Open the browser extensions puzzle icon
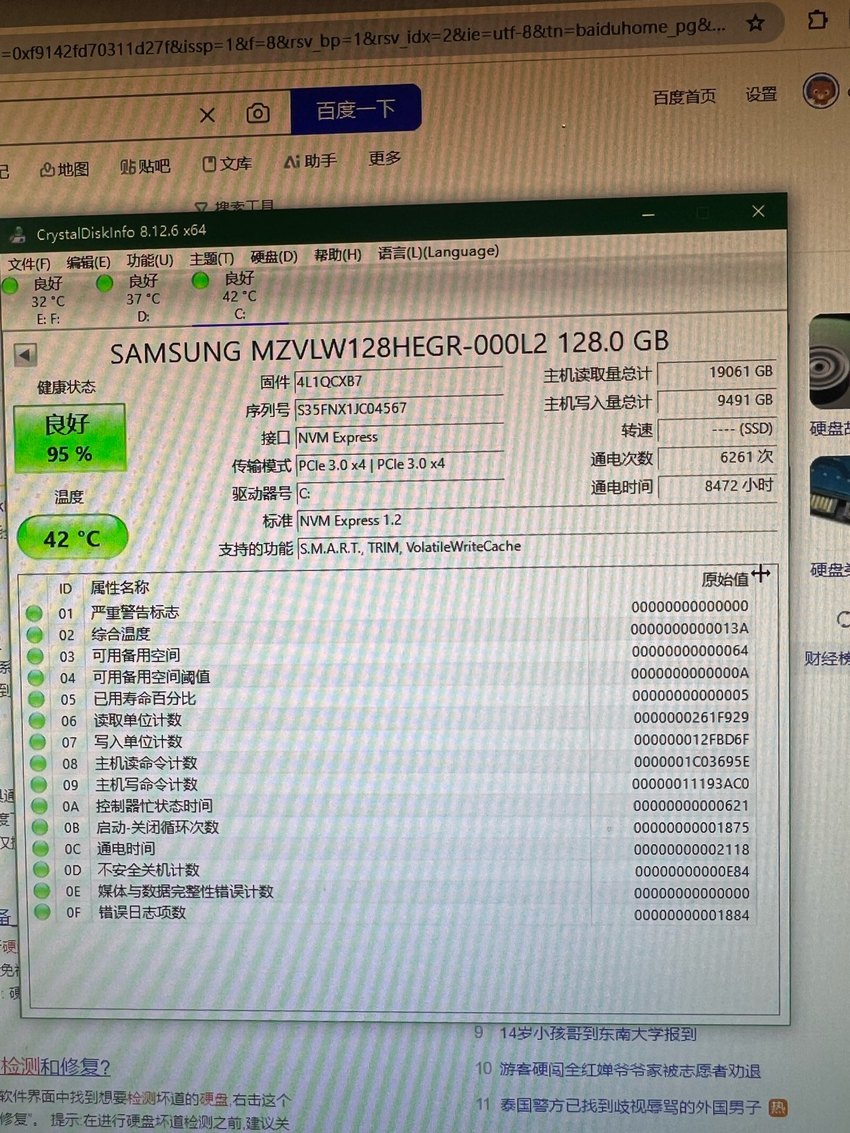This screenshot has width=850, height=1133. [x=817, y=20]
